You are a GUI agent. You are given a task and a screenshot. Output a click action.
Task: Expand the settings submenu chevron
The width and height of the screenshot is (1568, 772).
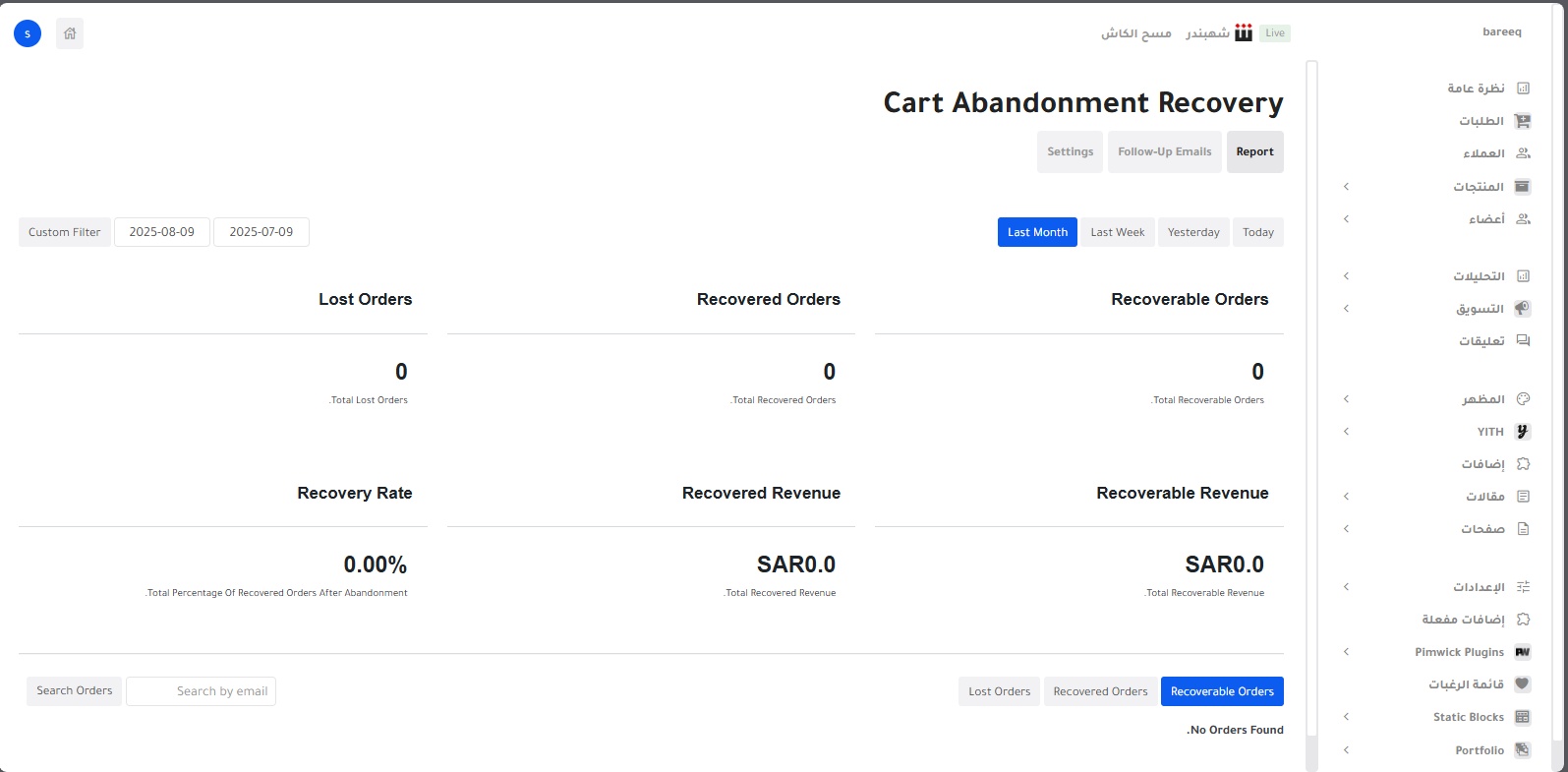coord(1346,587)
